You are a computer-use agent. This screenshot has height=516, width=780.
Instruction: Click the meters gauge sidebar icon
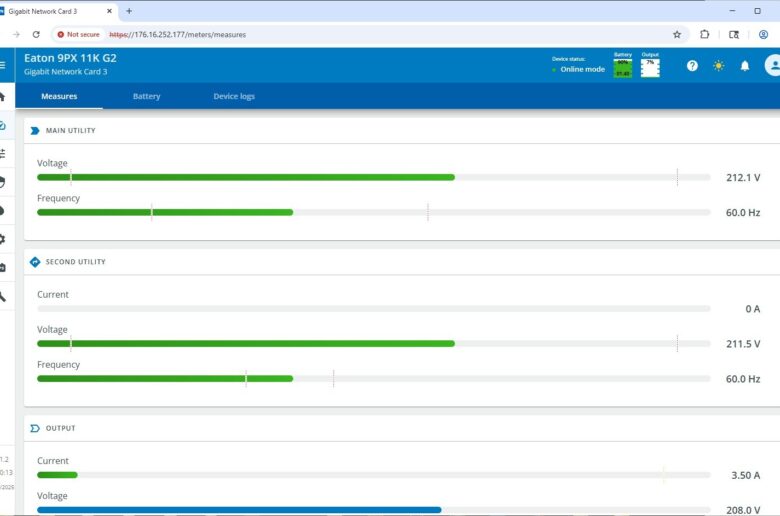pyautogui.click(x=3, y=125)
